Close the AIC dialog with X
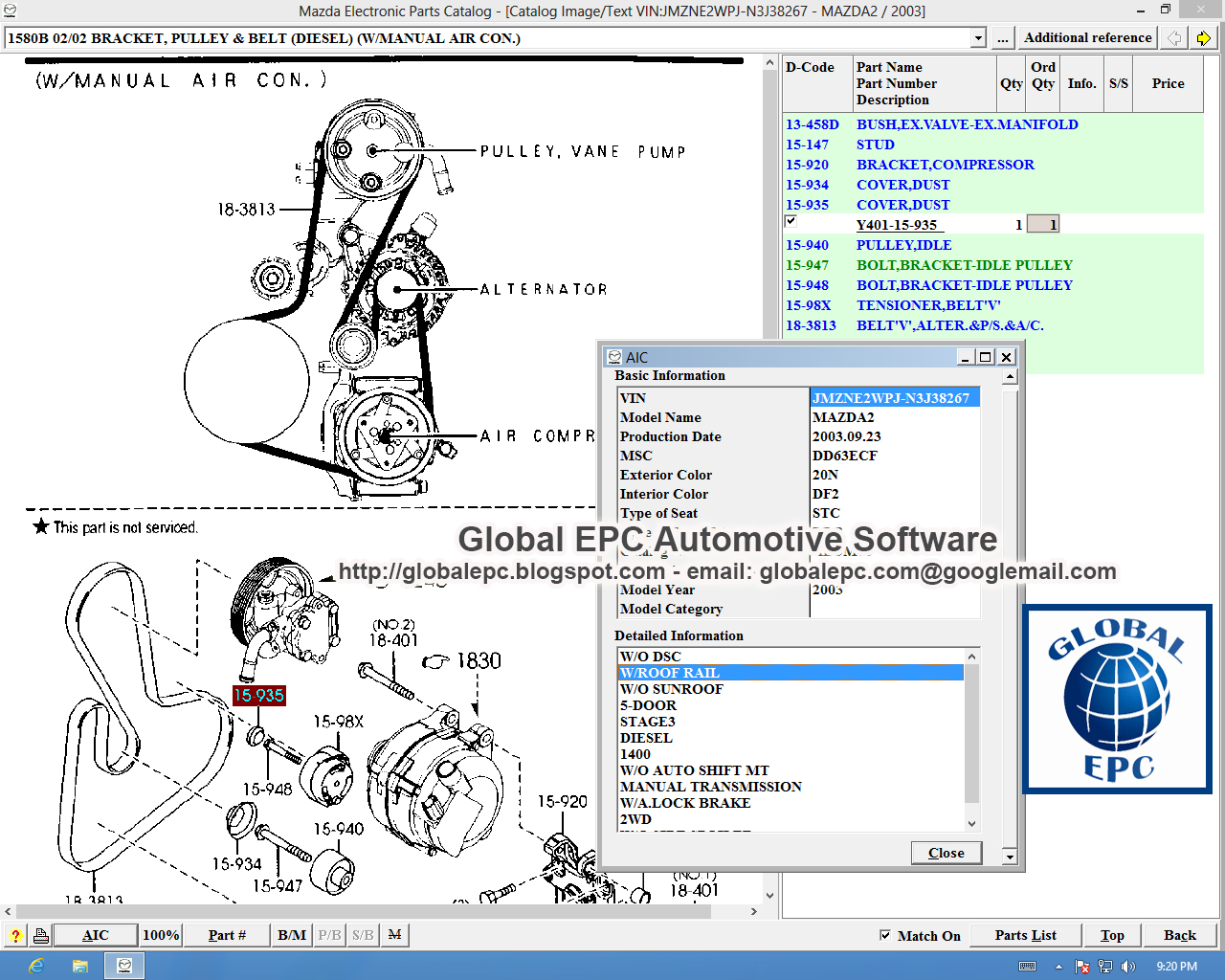 1006,357
